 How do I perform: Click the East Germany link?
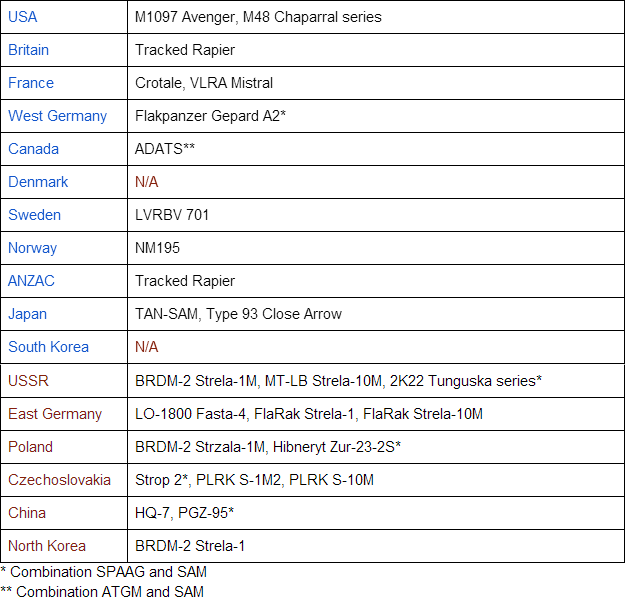point(55,414)
